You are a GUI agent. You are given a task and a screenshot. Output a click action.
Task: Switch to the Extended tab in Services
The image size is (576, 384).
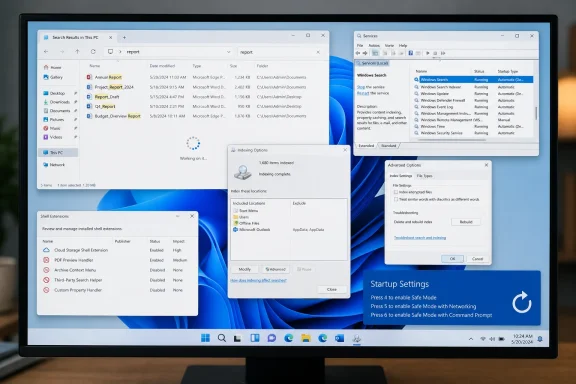pyautogui.click(x=366, y=146)
